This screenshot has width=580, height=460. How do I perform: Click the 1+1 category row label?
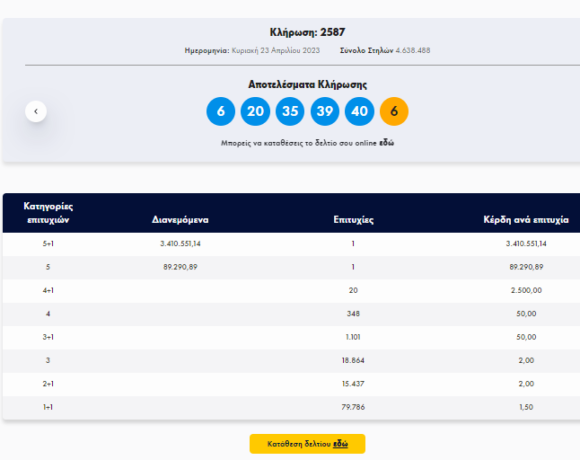tap(48, 407)
